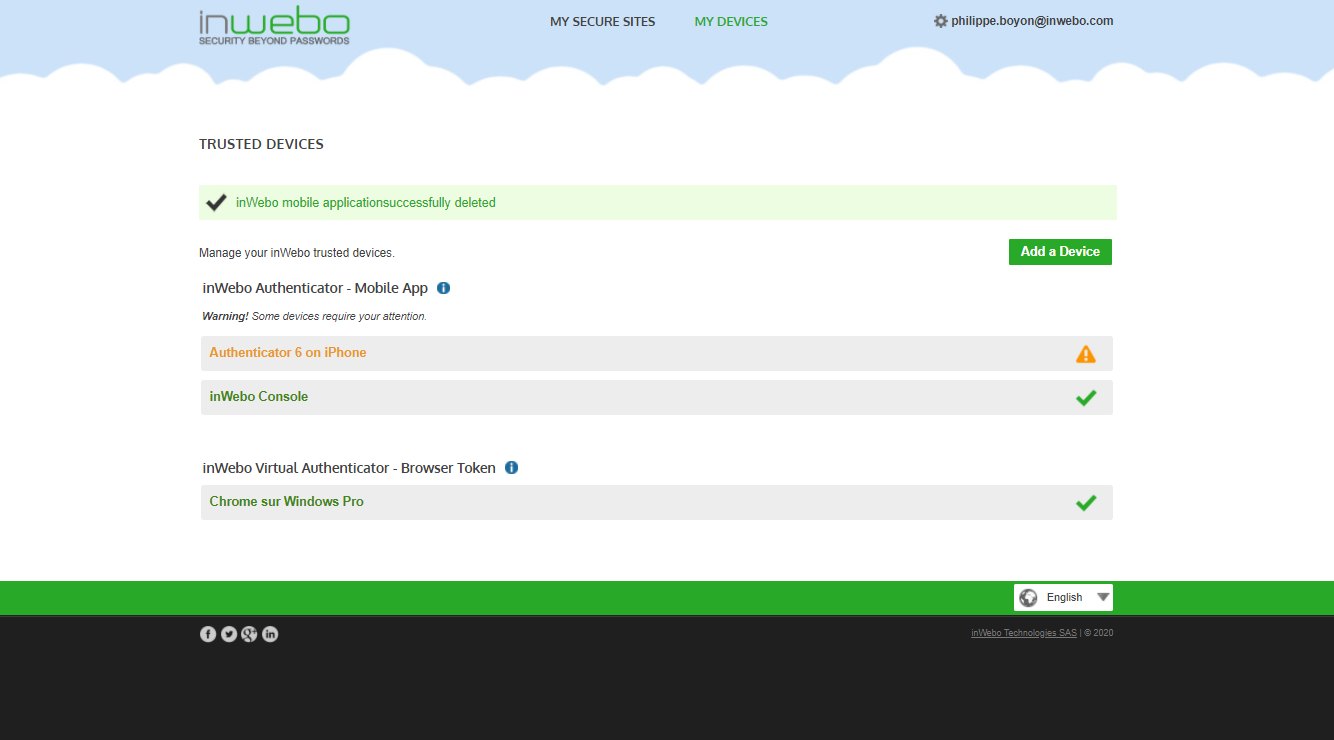The image size is (1334, 740).
Task: Click info icon beside Browser Token heading
Action: [x=512, y=468]
